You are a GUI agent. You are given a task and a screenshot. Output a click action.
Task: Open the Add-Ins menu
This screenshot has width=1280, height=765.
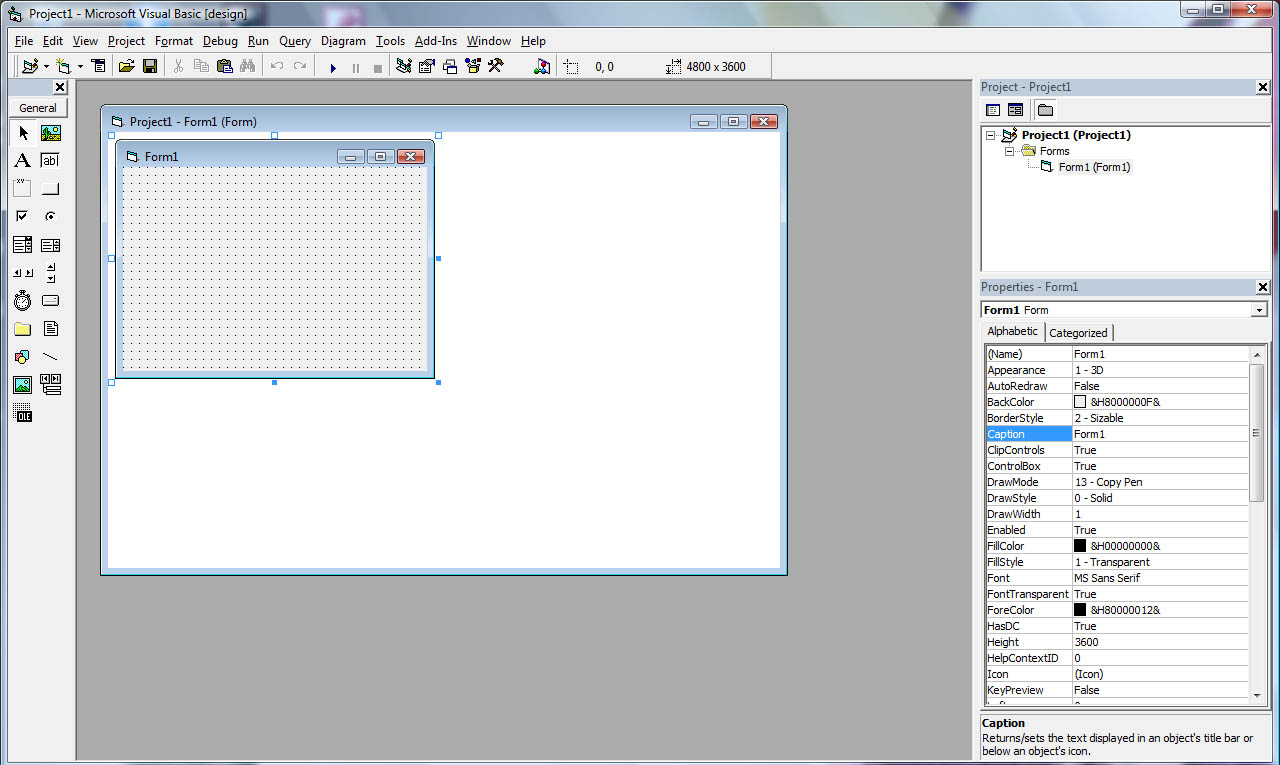click(x=436, y=41)
